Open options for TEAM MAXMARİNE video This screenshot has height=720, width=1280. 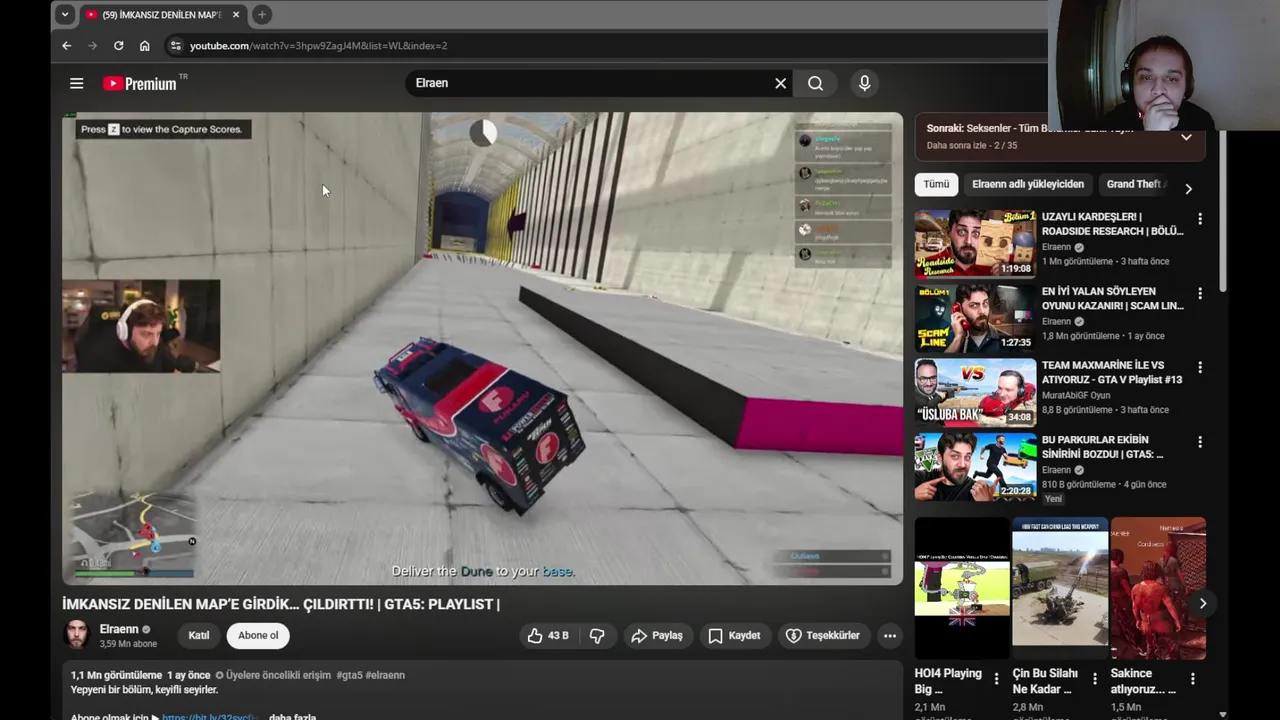coord(1200,368)
